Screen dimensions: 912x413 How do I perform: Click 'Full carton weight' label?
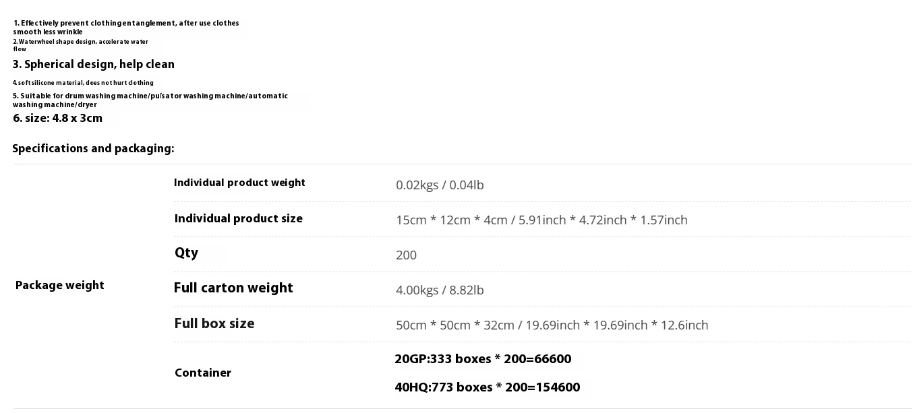233,288
